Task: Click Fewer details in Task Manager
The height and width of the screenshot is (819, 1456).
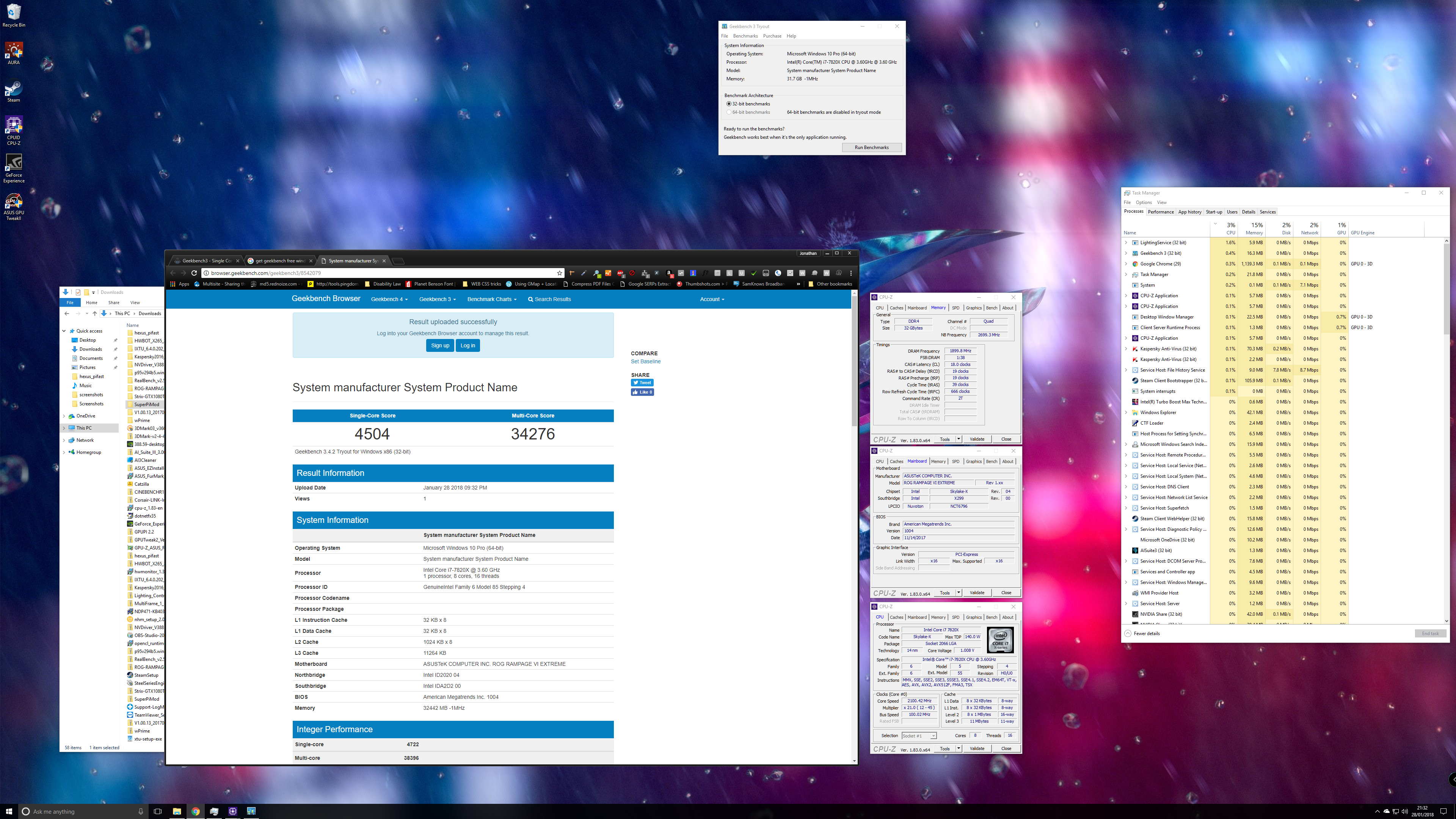Action: coord(1142,634)
